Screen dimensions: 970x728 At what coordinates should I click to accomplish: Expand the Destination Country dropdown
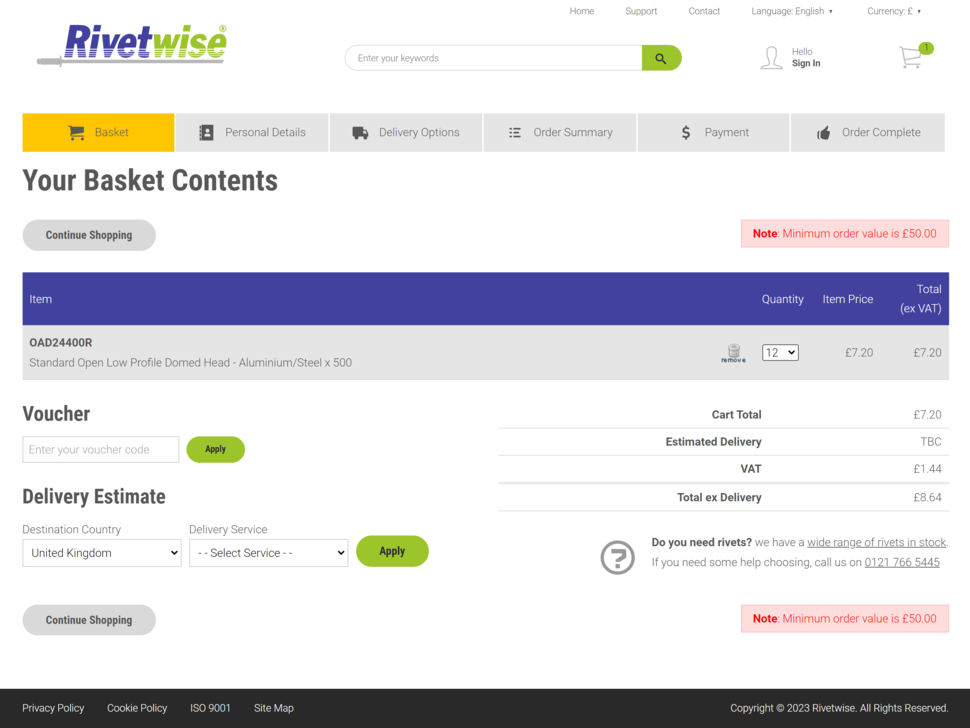(102, 553)
